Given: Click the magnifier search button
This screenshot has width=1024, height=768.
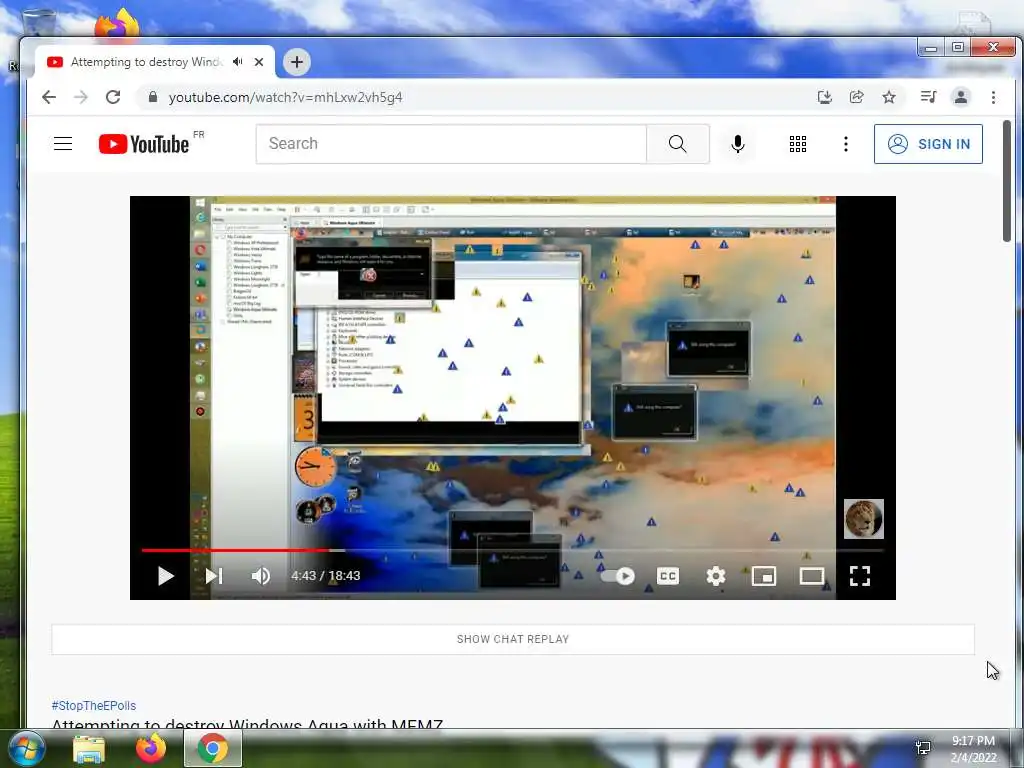Looking at the screenshot, I should (x=678, y=144).
